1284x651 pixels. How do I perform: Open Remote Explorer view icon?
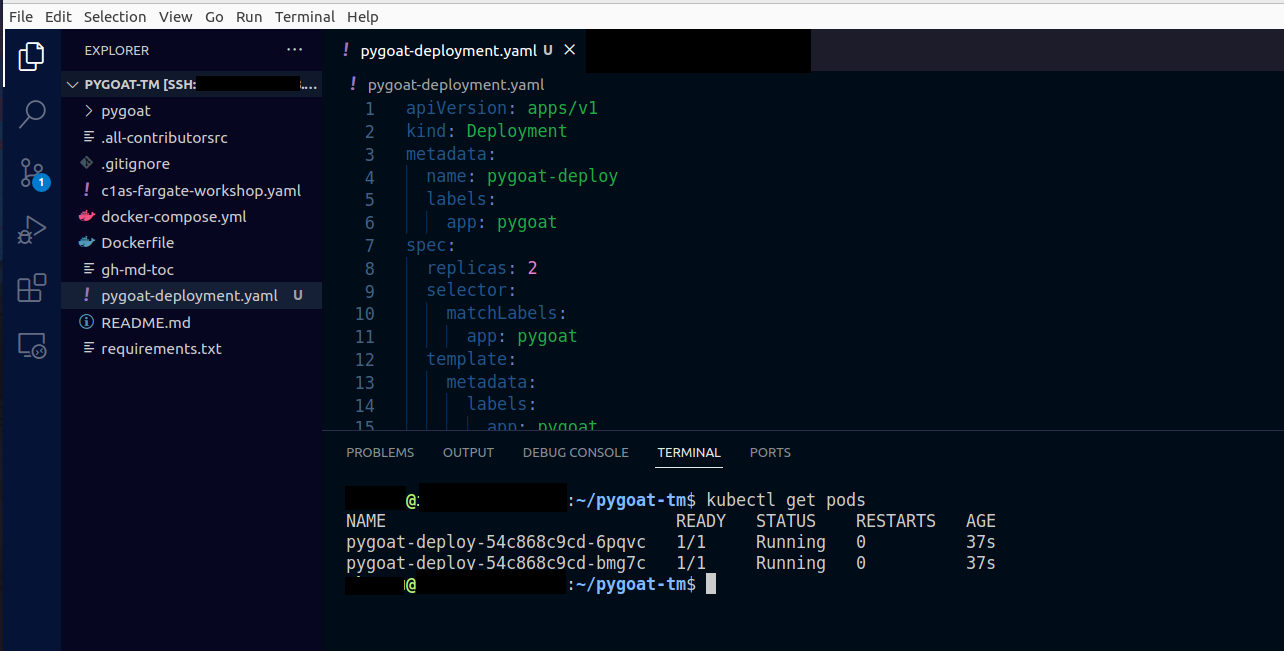(32, 346)
